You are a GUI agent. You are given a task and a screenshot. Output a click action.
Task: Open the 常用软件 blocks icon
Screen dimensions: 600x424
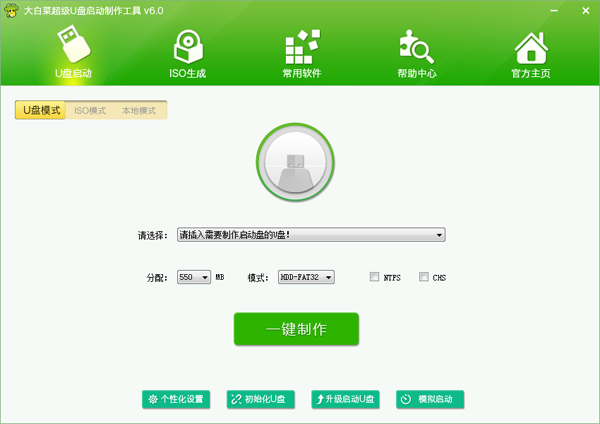tap(302, 47)
